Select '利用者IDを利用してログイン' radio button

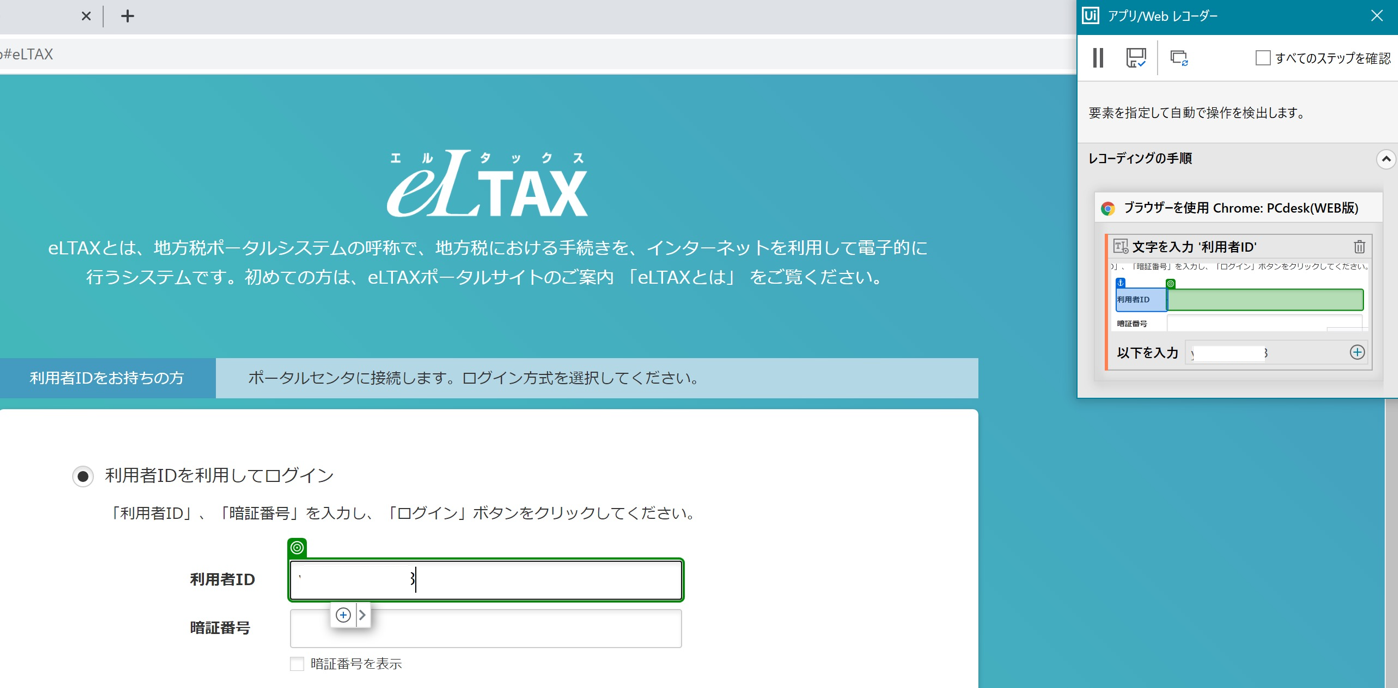click(x=83, y=476)
